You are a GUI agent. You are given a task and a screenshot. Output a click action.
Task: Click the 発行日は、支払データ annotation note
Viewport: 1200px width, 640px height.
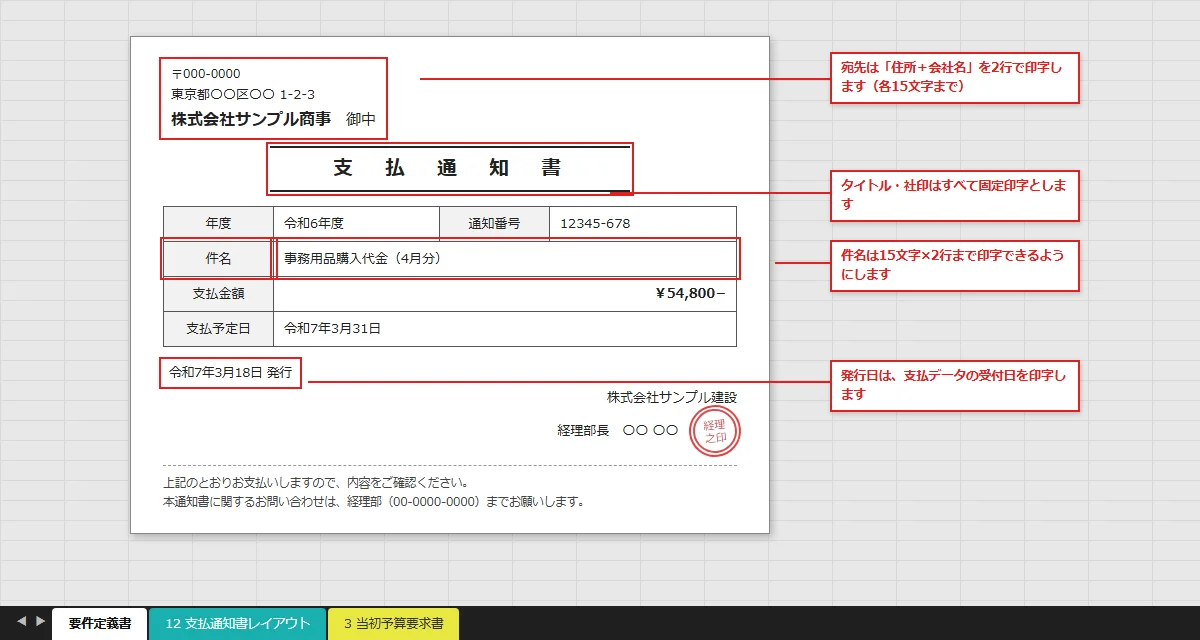955,385
